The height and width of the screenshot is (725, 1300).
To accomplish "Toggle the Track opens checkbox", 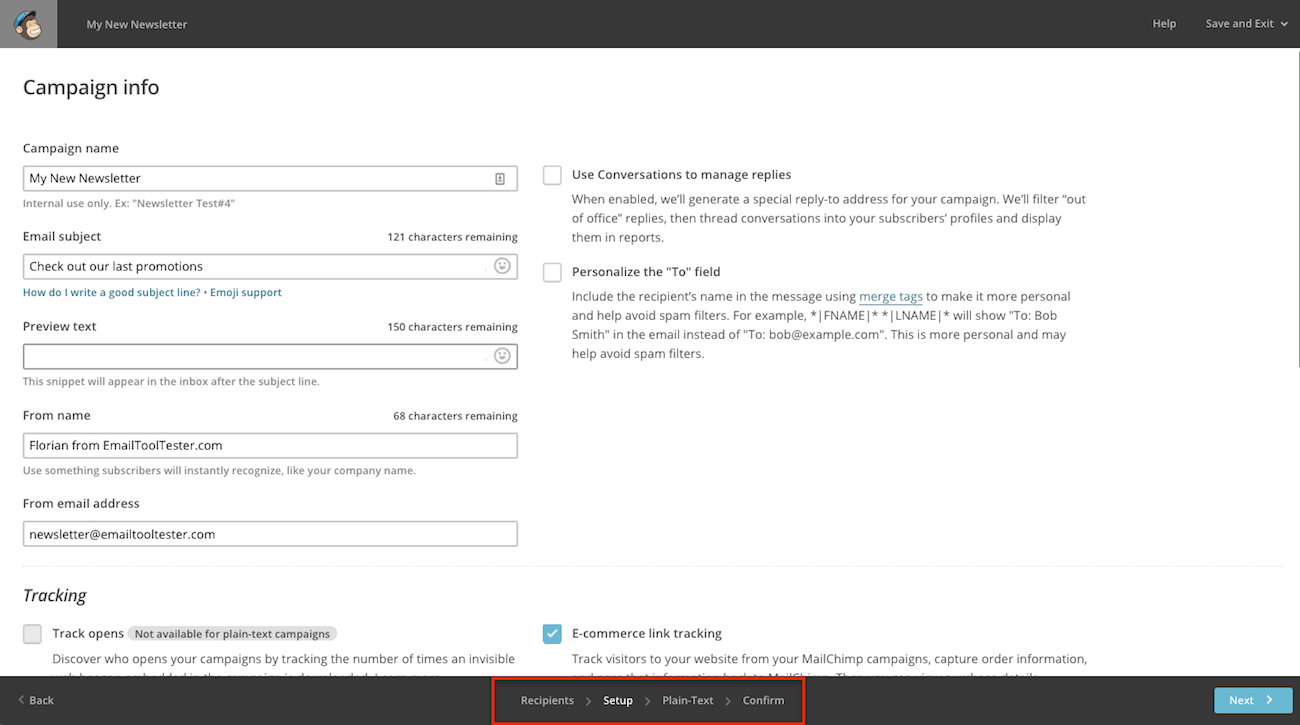I will [33, 634].
